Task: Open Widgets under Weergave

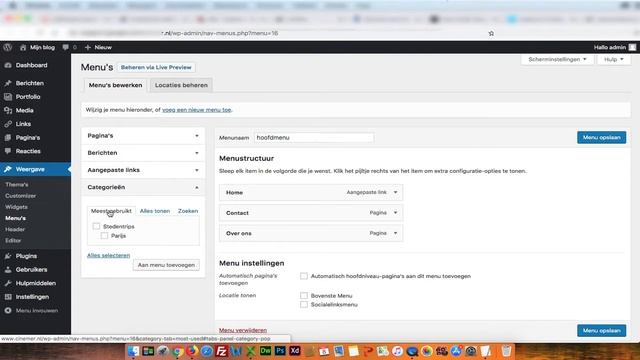Action: click(x=16, y=207)
